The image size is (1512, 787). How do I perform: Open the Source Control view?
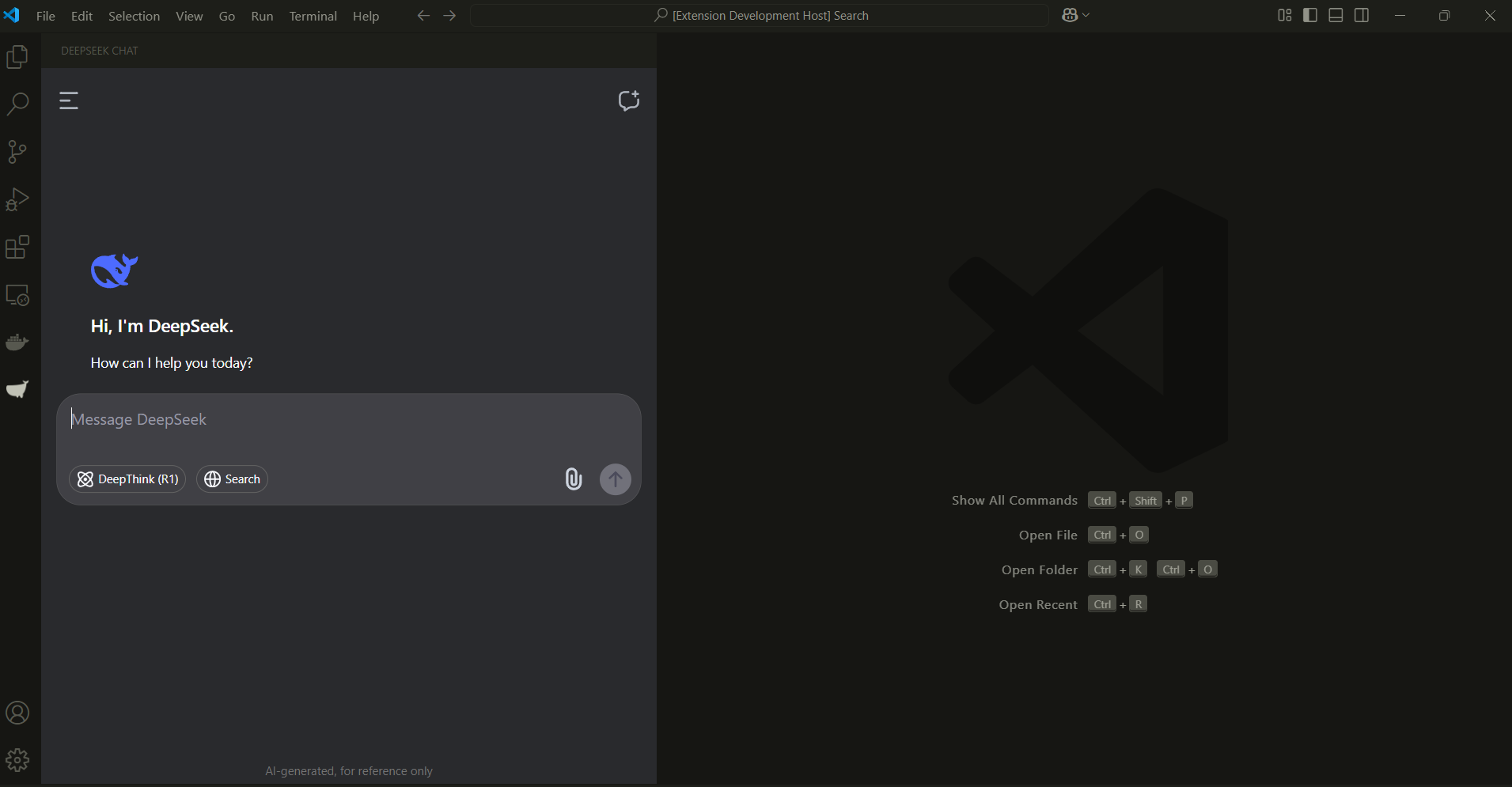click(17, 152)
